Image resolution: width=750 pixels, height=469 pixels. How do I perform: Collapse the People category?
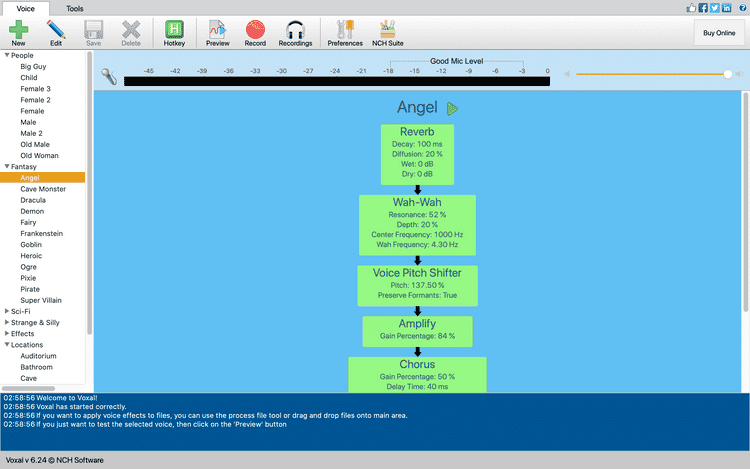8,56
